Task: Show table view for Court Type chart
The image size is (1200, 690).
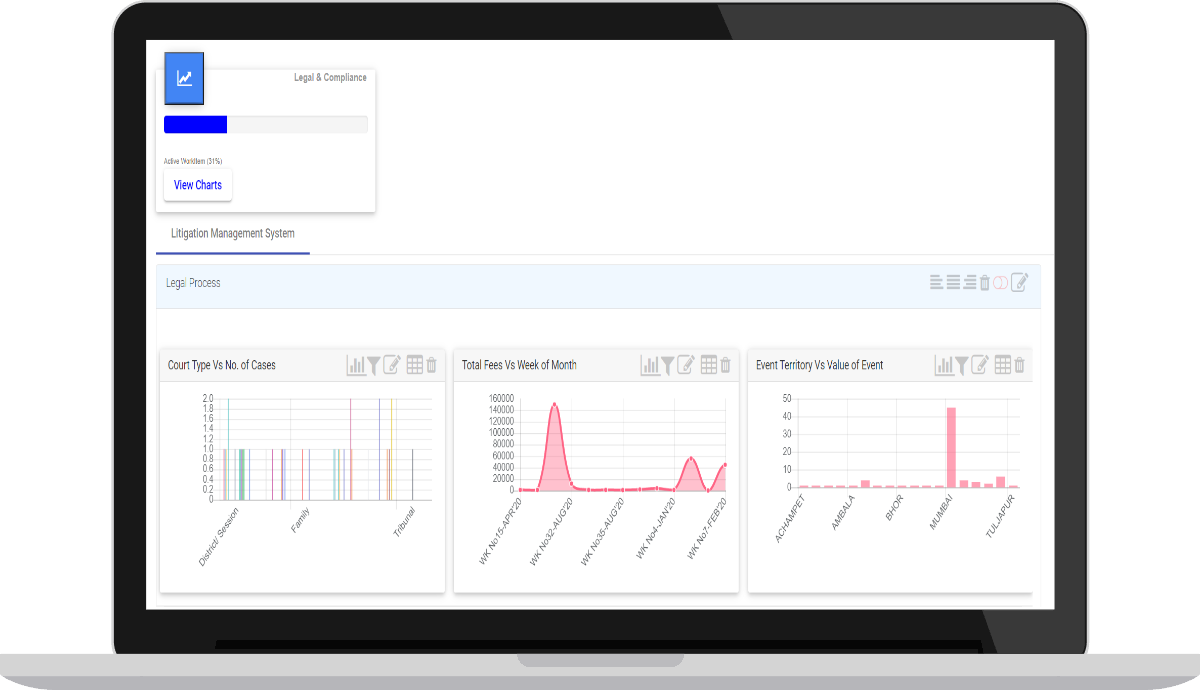Action: pyautogui.click(x=415, y=365)
